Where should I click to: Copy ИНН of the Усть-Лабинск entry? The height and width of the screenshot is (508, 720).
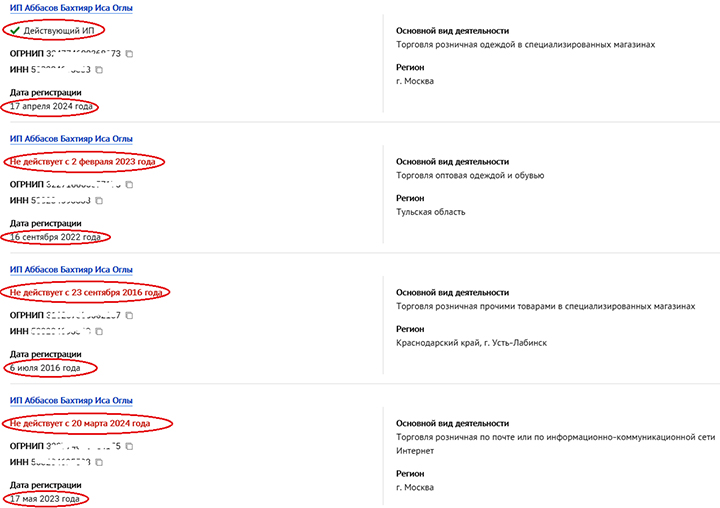click(x=99, y=331)
